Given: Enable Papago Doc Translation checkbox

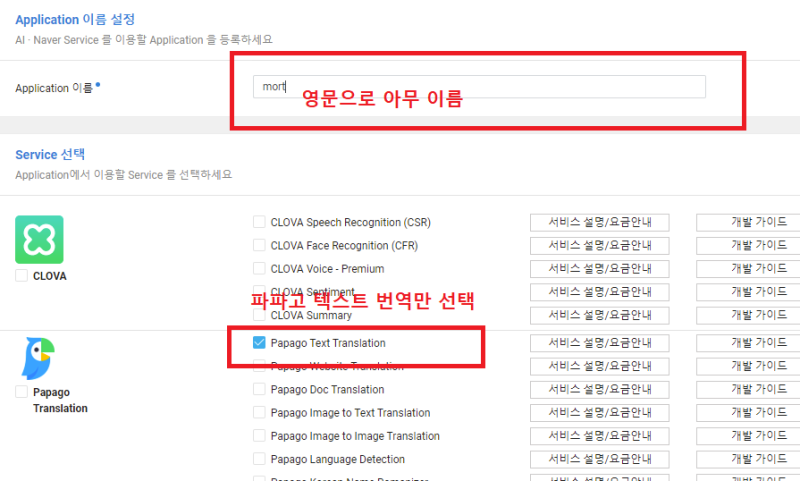Looking at the screenshot, I should [259, 389].
